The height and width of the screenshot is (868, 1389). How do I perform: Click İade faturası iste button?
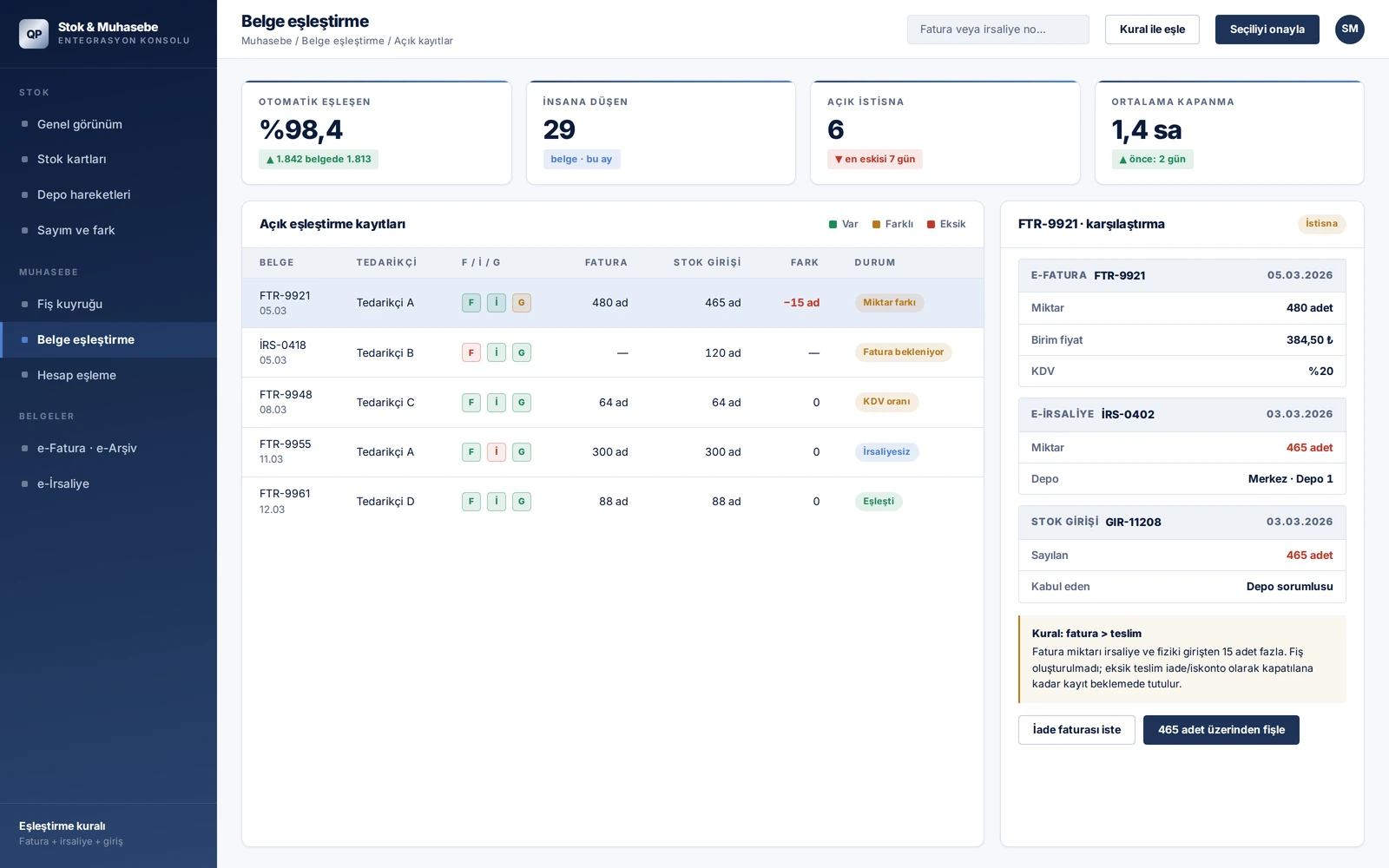coord(1076,730)
